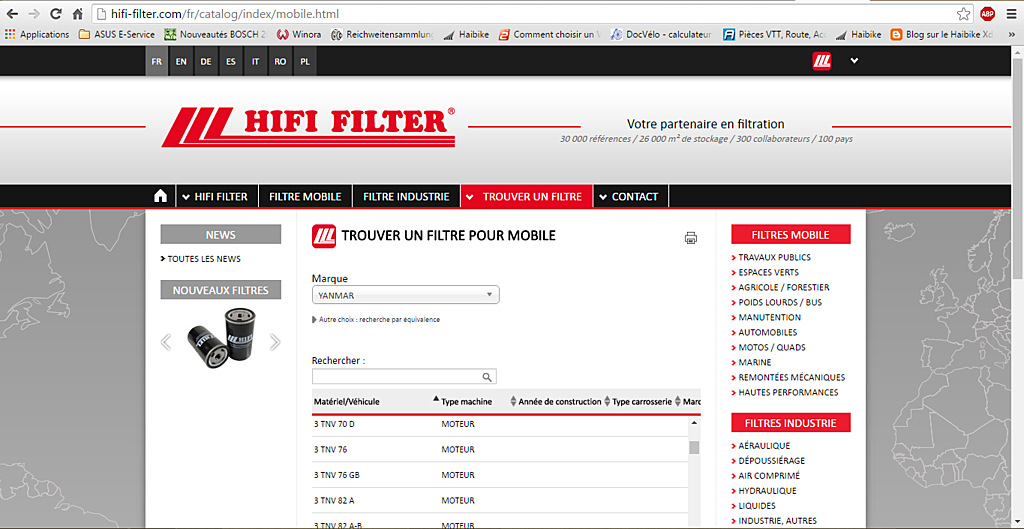This screenshot has width=1024, height=529.
Task: Select the 3 TNV 76 GB row
Action: click(x=500, y=475)
